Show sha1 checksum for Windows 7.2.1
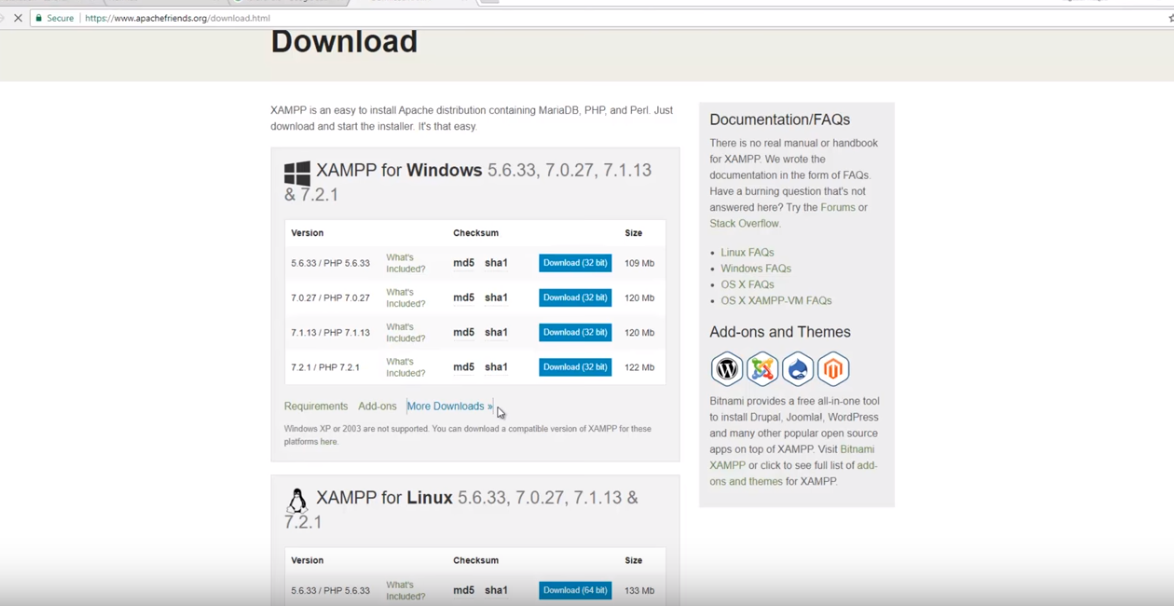 [x=496, y=367]
